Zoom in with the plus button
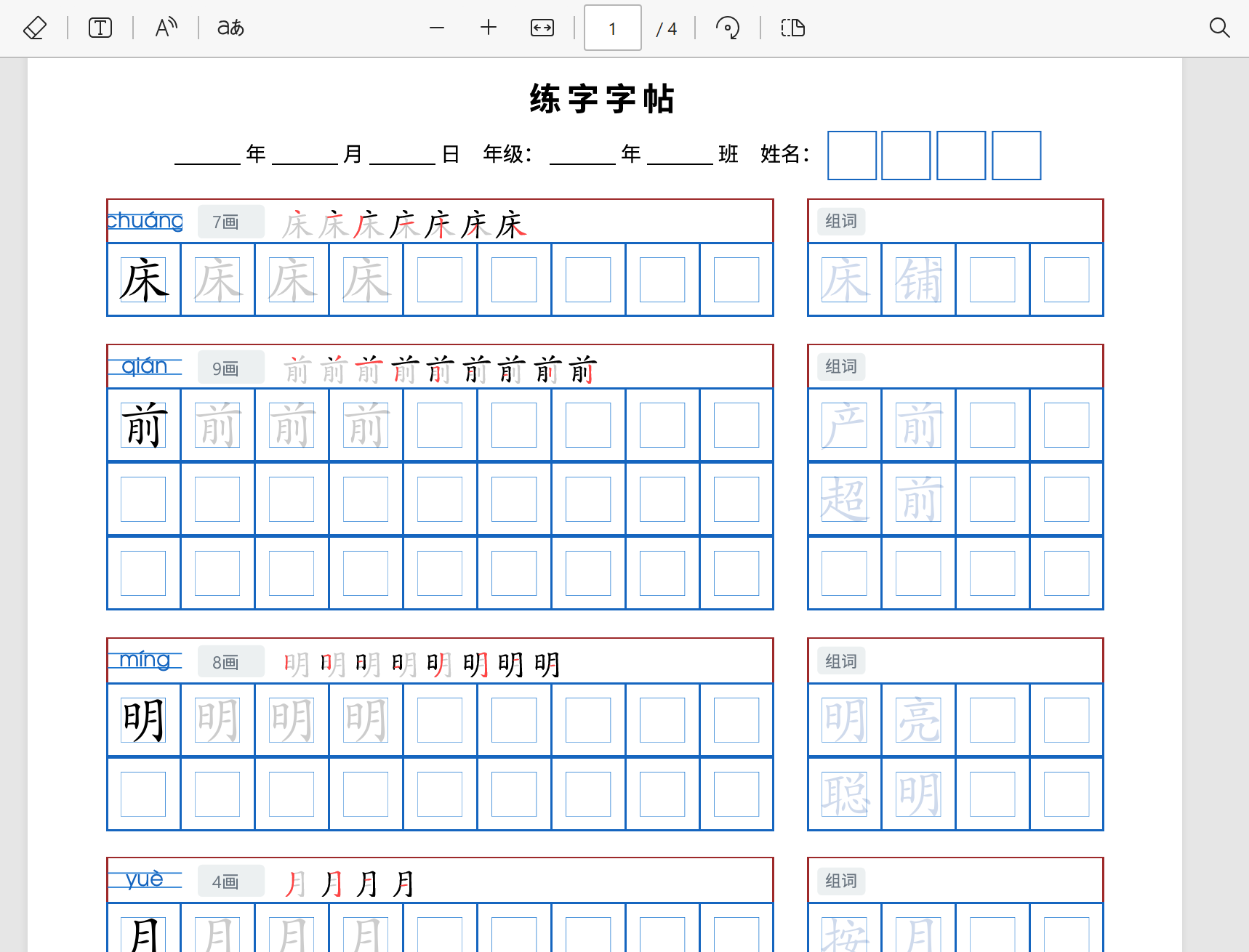This screenshot has width=1249, height=952. (x=489, y=28)
